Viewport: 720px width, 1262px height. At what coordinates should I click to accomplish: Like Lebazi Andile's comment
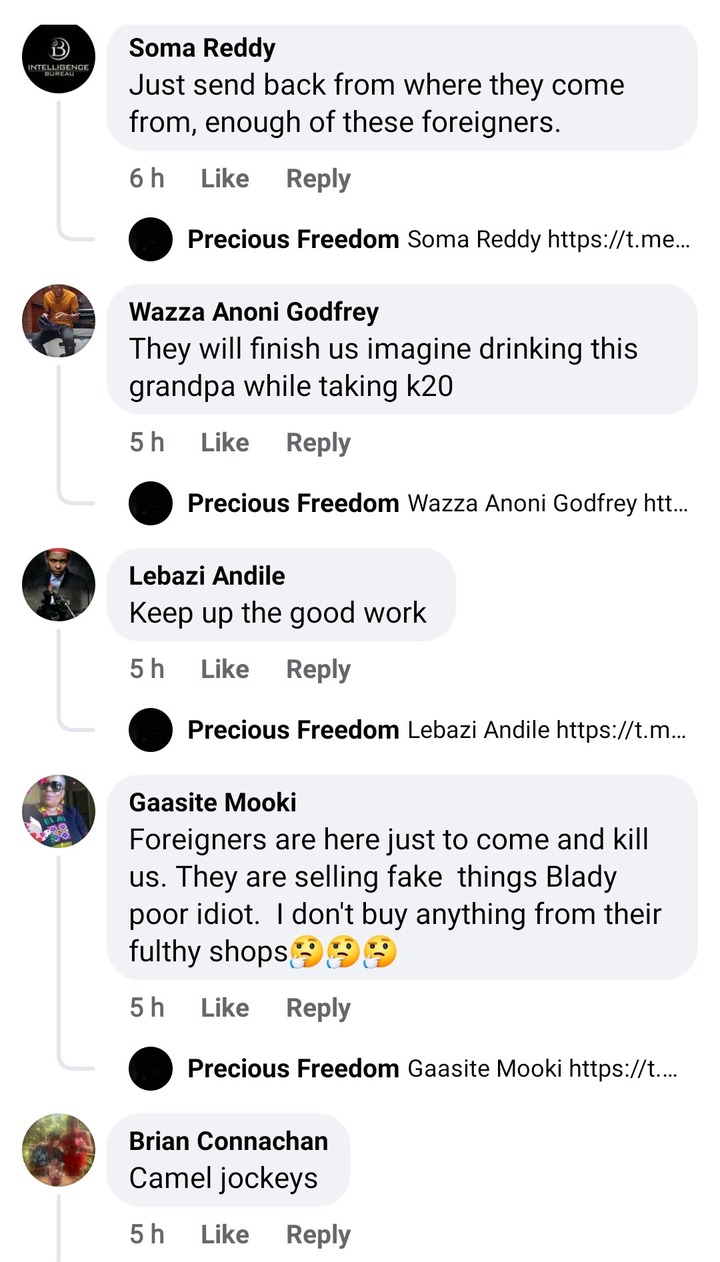coord(224,669)
